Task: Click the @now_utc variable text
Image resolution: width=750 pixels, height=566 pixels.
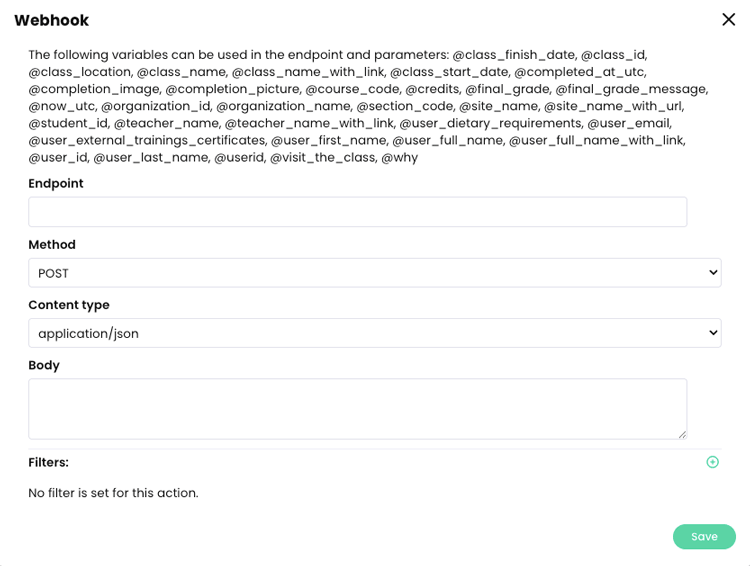Action: [x=62, y=106]
